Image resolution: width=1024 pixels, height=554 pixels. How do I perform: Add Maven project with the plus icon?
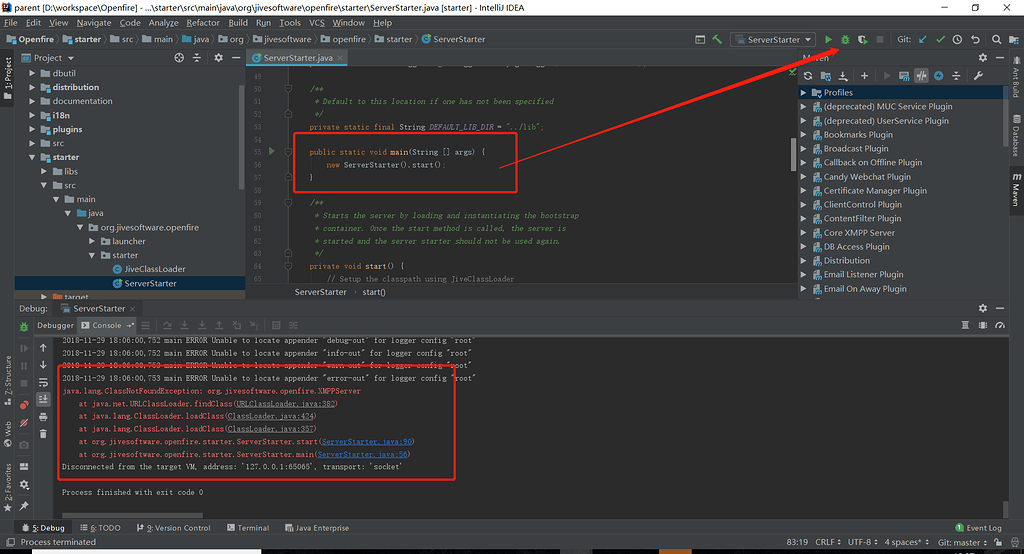tap(864, 76)
